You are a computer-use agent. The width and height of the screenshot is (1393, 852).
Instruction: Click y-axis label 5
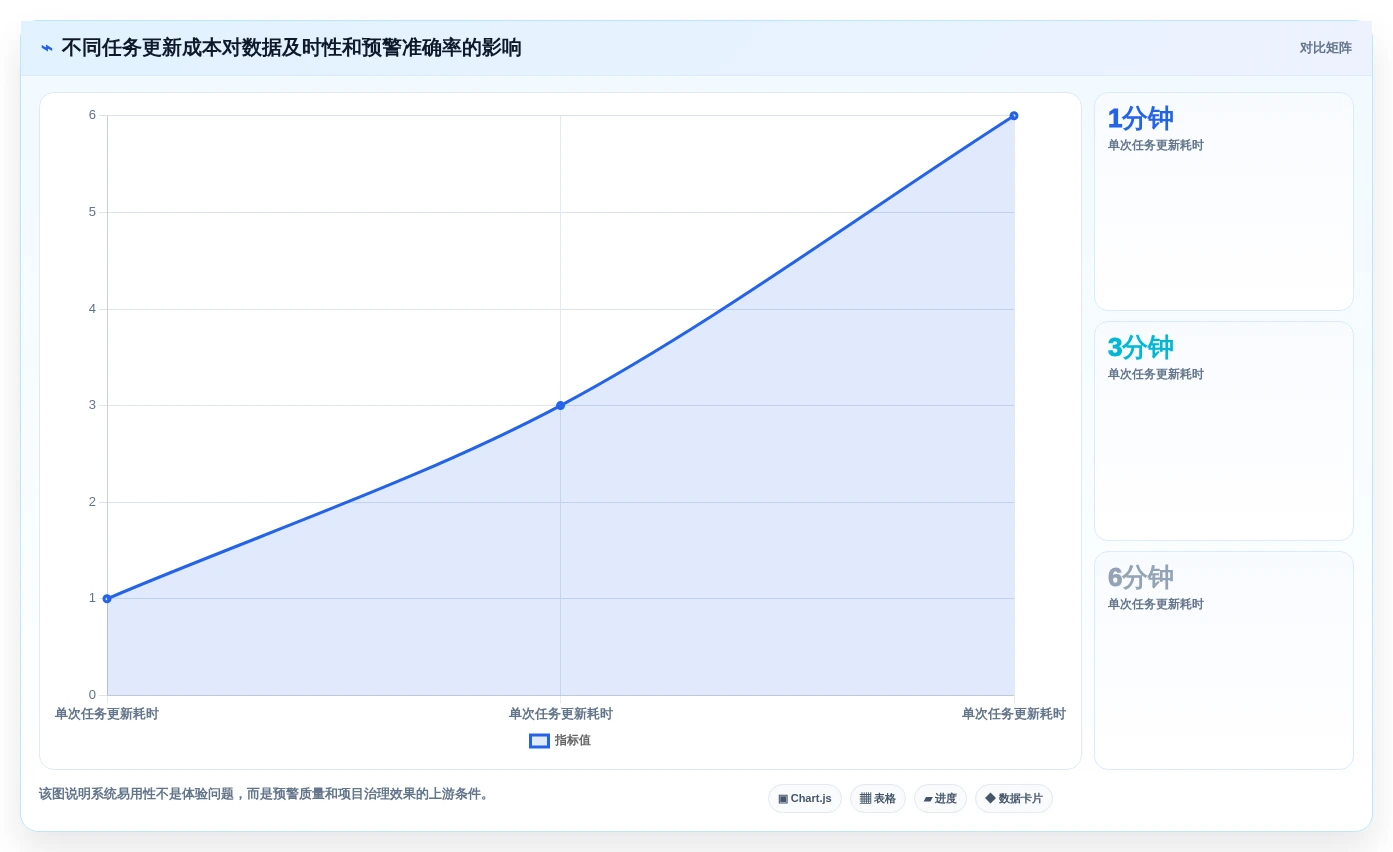pyautogui.click(x=92, y=212)
